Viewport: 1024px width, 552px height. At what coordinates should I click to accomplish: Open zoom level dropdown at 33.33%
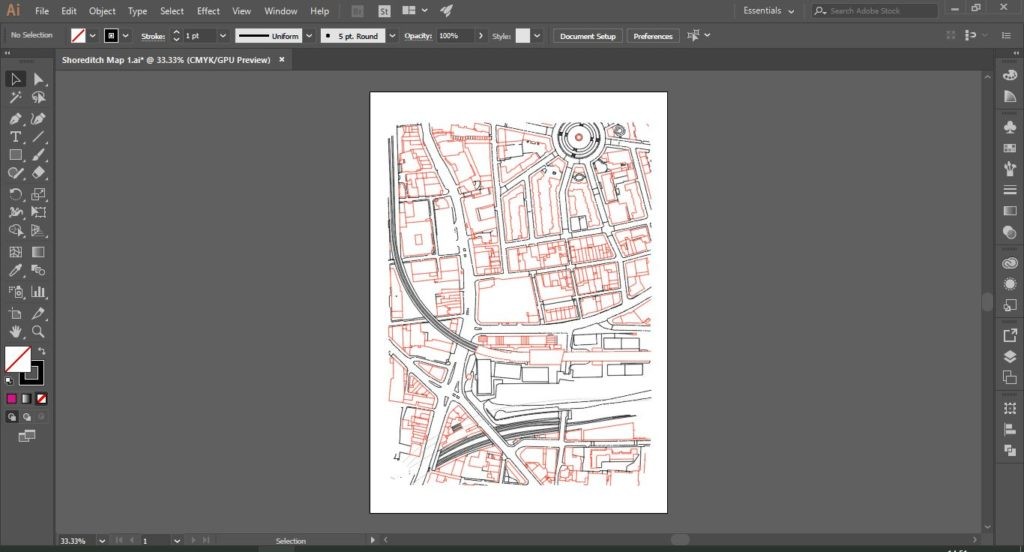tap(102, 541)
